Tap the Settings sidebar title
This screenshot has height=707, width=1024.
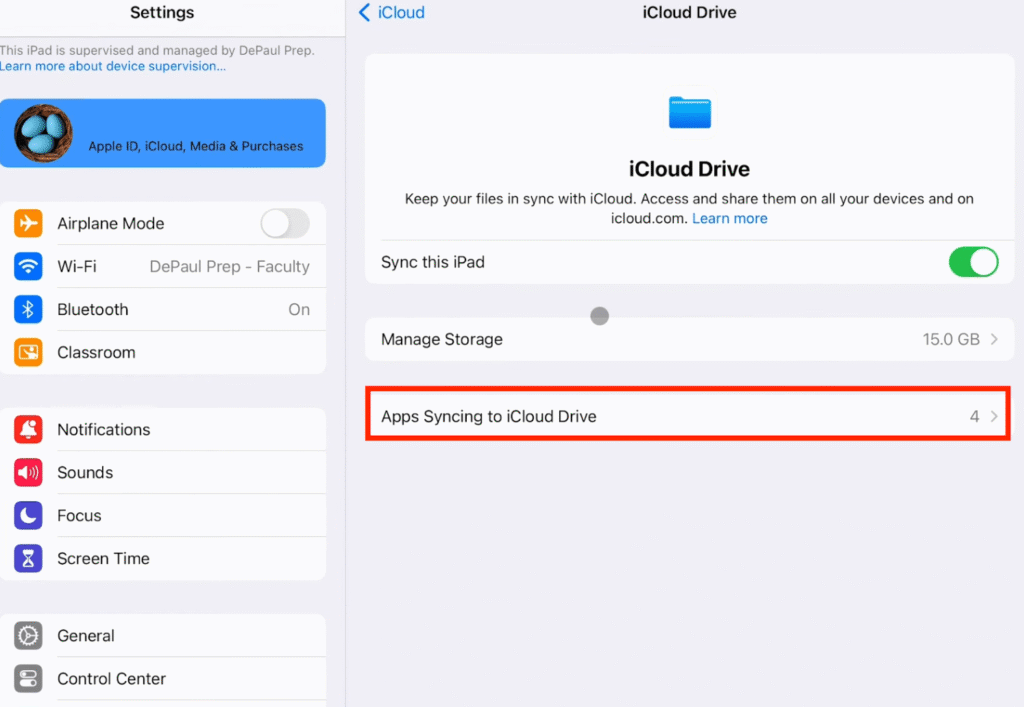pos(162,12)
